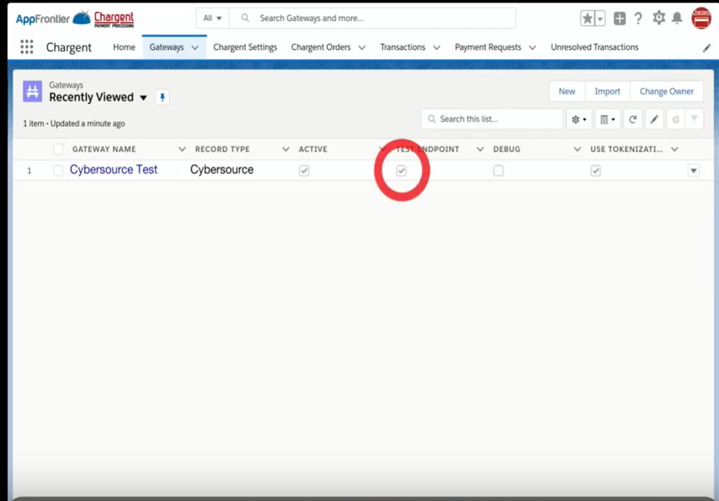Click the global actions plus icon
Viewport: 719px width, 501px height.
(x=619, y=18)
